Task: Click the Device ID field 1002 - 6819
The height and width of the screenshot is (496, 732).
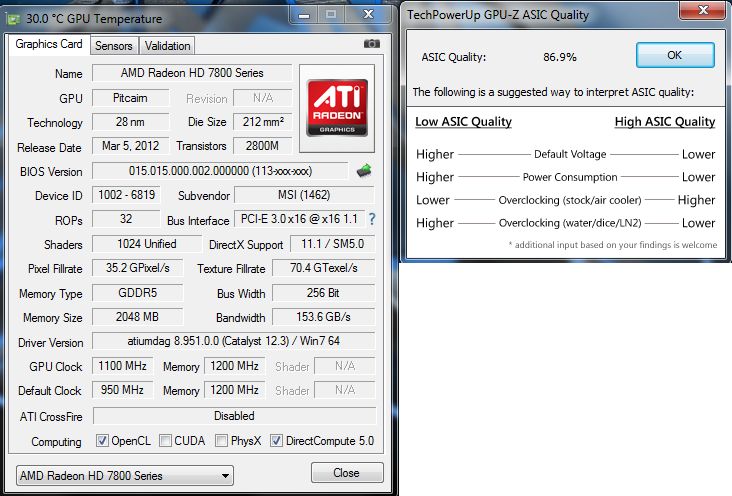Action: click(x=127, y=195)
